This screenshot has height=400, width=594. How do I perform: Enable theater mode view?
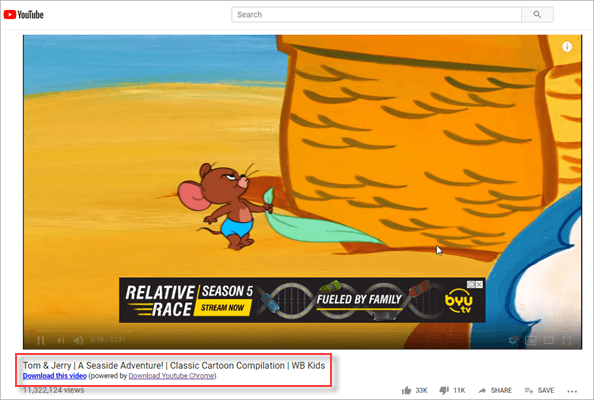point(549,340)
